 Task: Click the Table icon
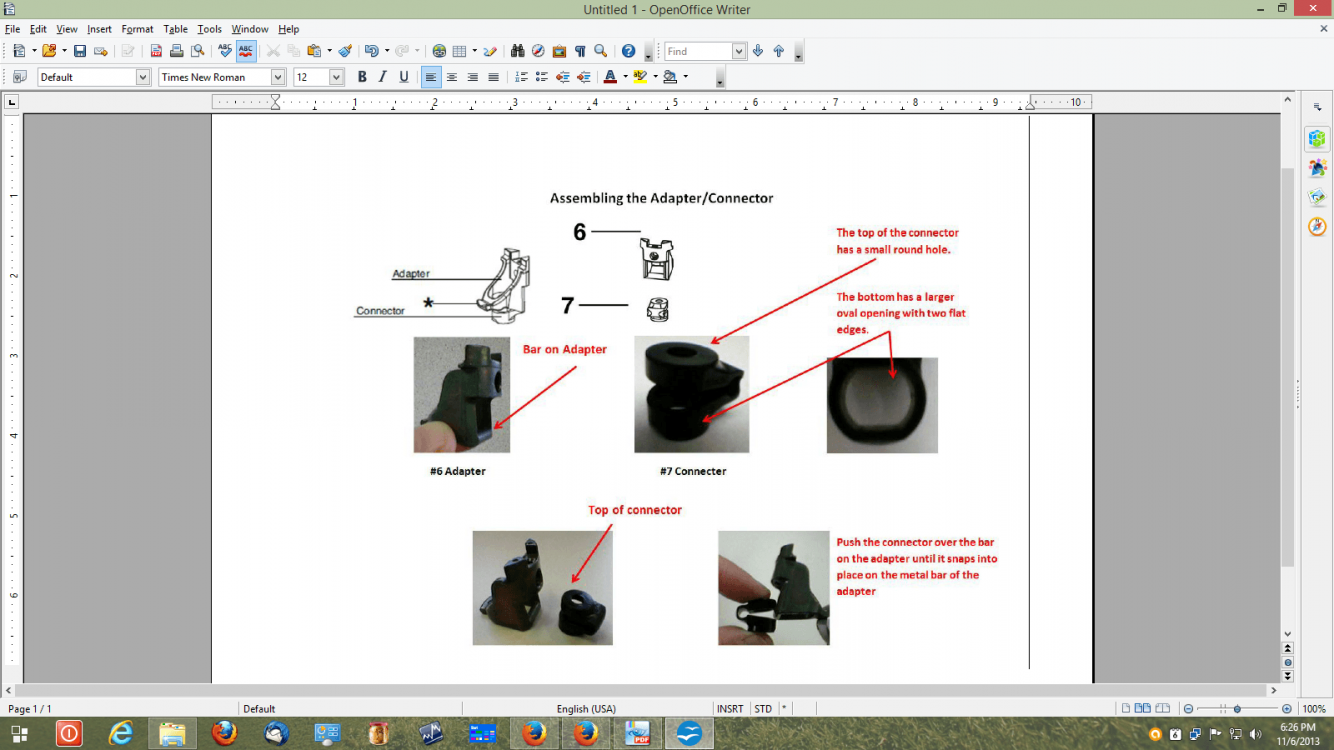459,51
